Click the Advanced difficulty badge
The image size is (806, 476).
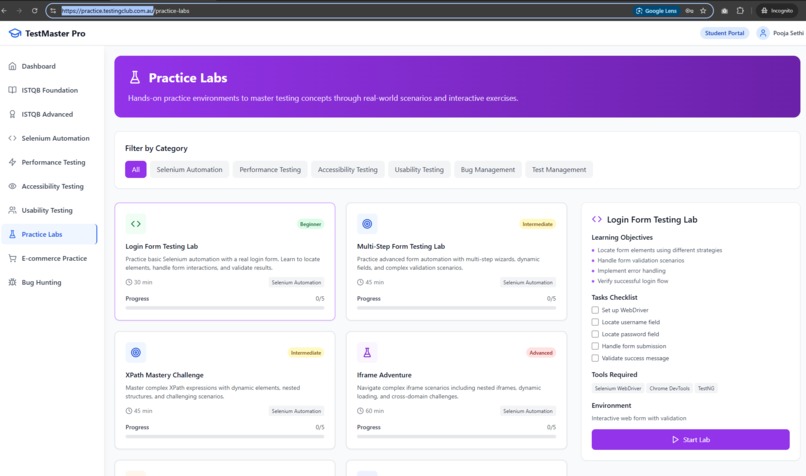pos(541,353)
